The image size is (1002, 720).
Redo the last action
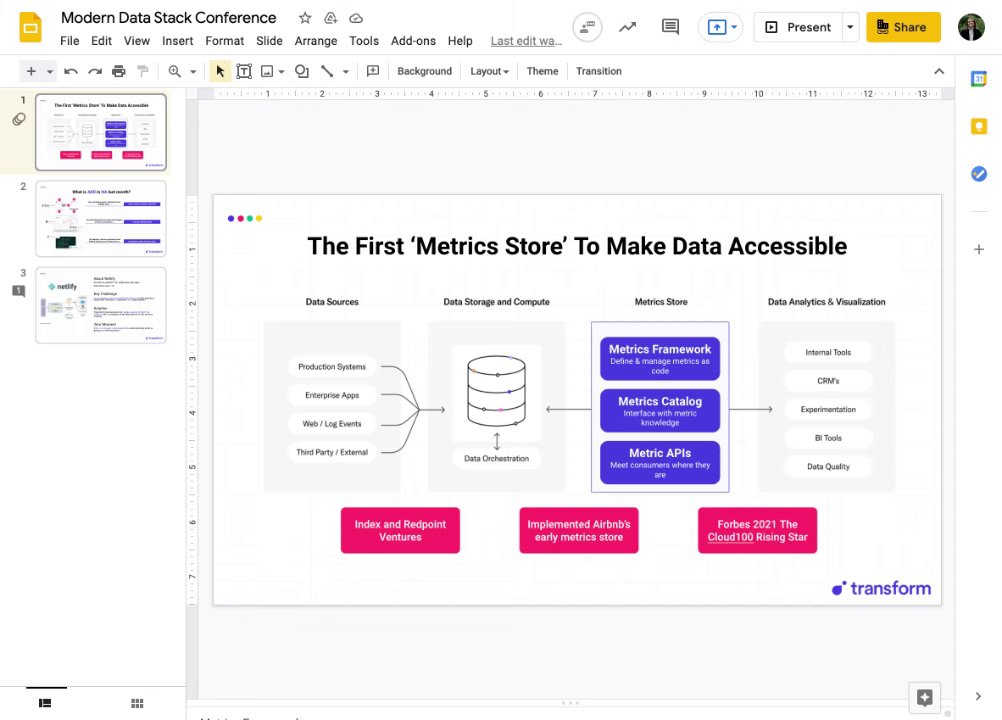point(95,71)
